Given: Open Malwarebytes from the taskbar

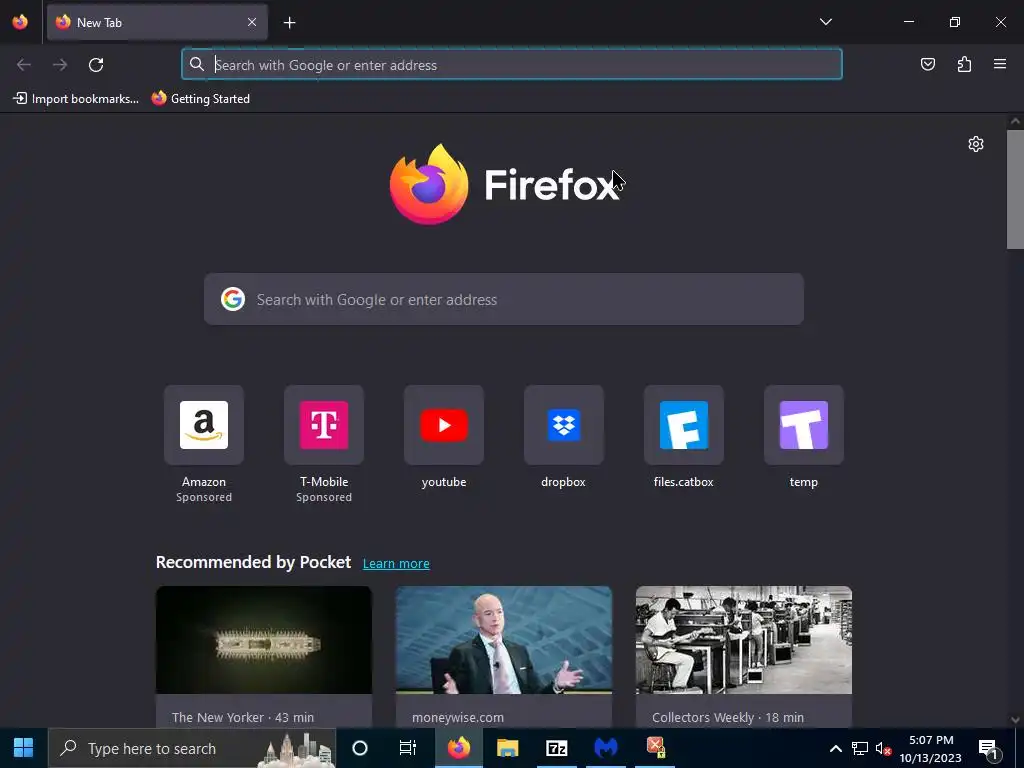Looking at the screenshot, I should click(605, 748).
